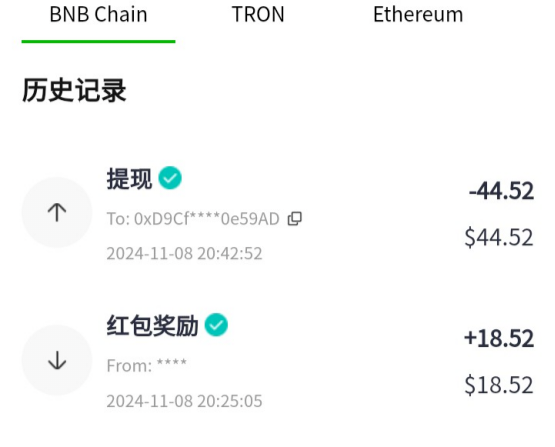The height and width of the screenshot is (447, 555).
Task: Click the From: **** sender text
Action: (x=147, y=366)
